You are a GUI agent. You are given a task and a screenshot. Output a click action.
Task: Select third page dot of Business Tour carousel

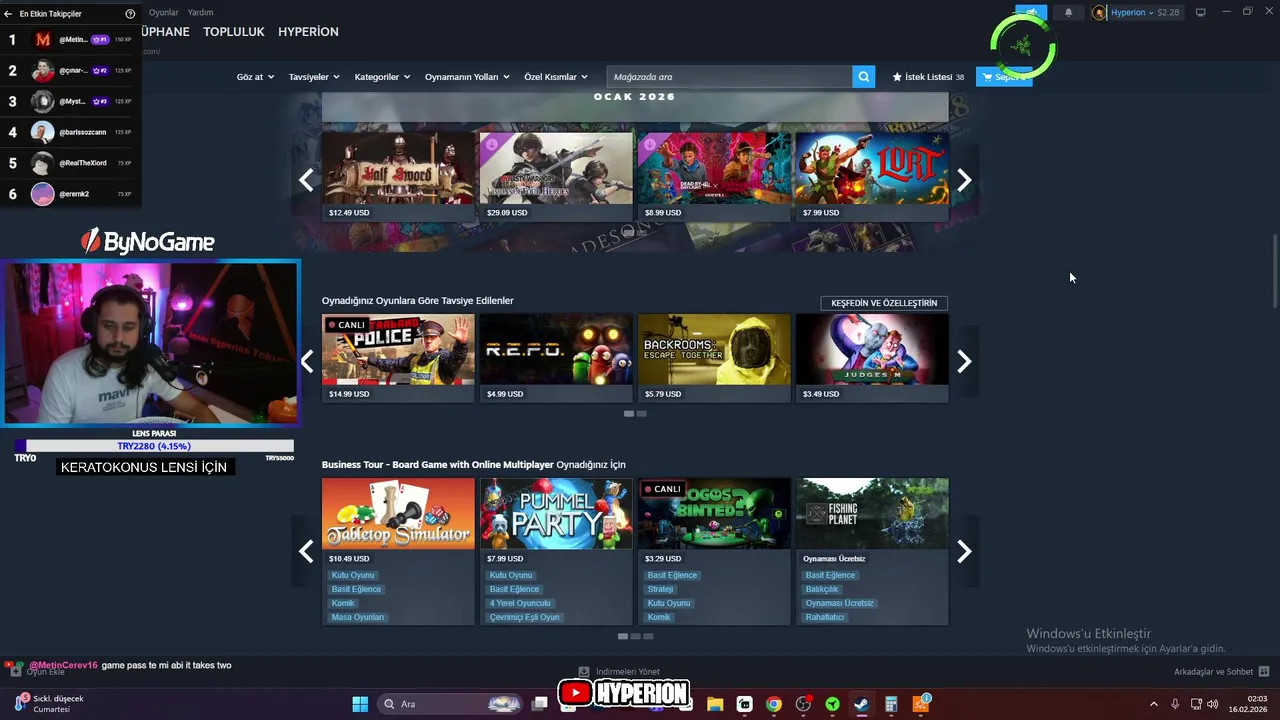[648, 636]
